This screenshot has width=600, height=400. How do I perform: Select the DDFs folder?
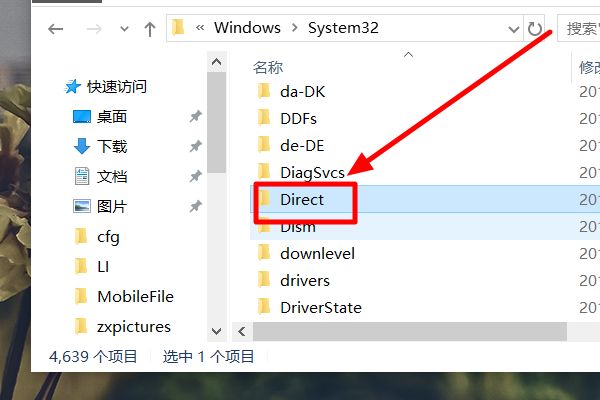tap(298, 119)
